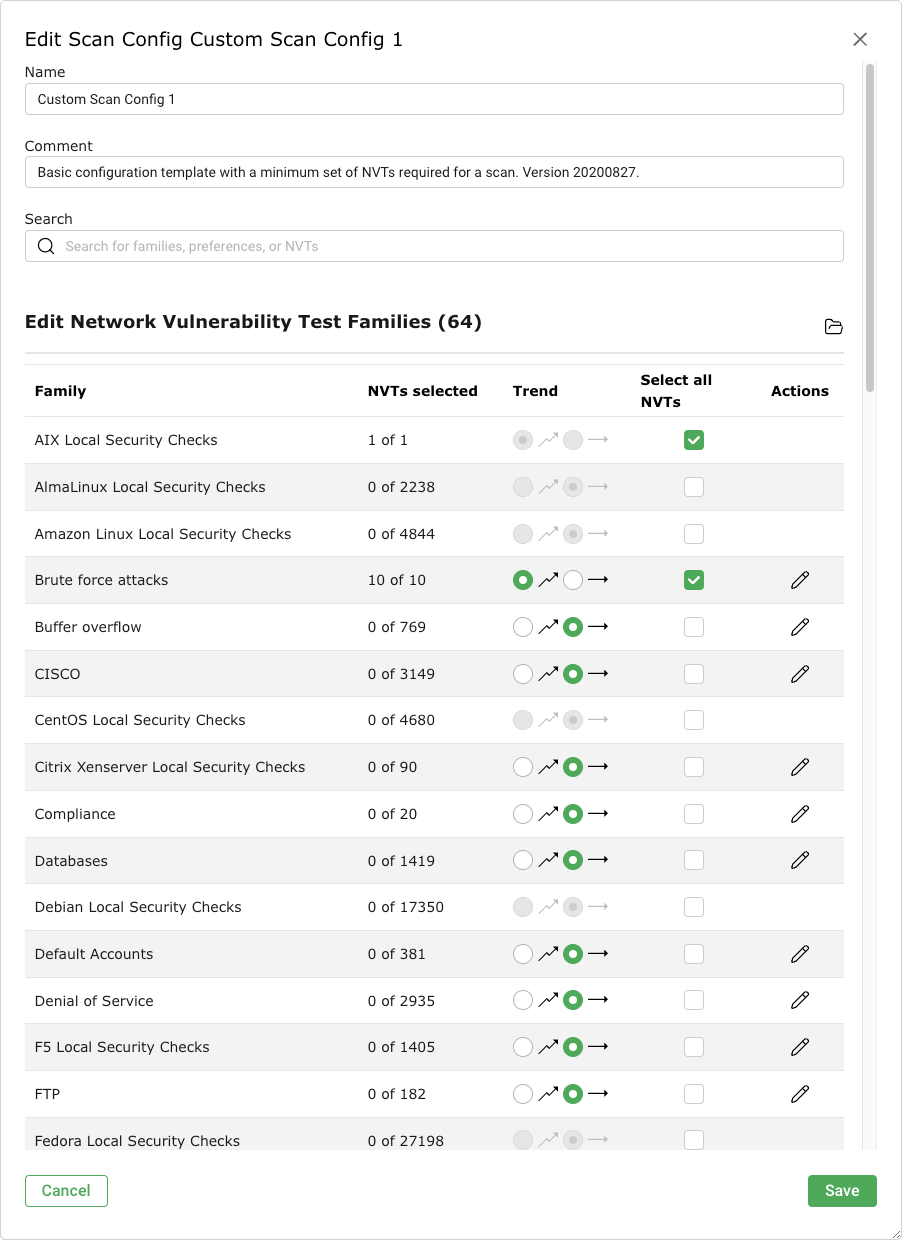Click the Databases edit pencil icon
This screenshot has height=1240, width=902.
[799, 860]
